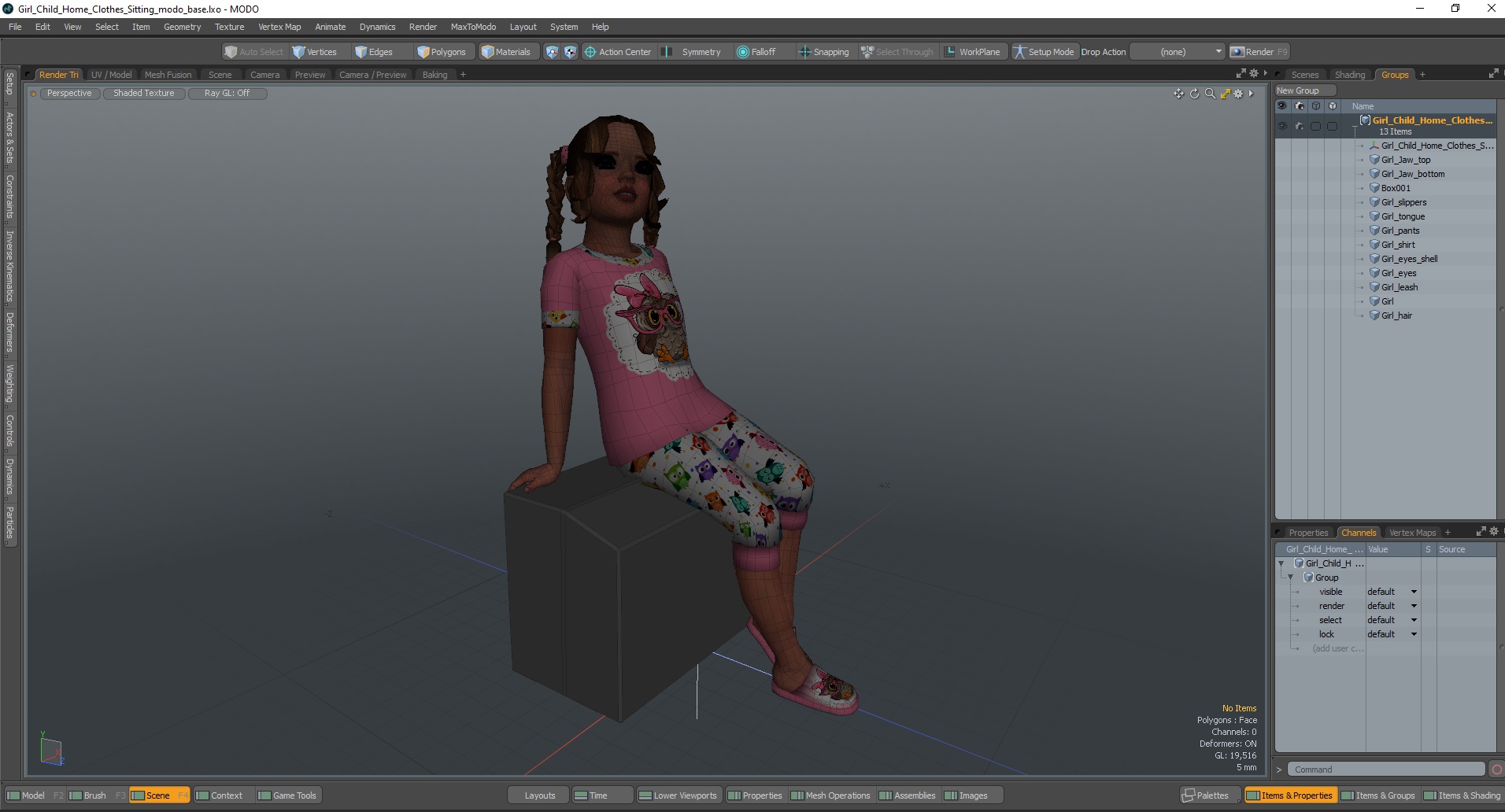
Task: Click the first shield icon after Materials
Action: tap(552, 52)
